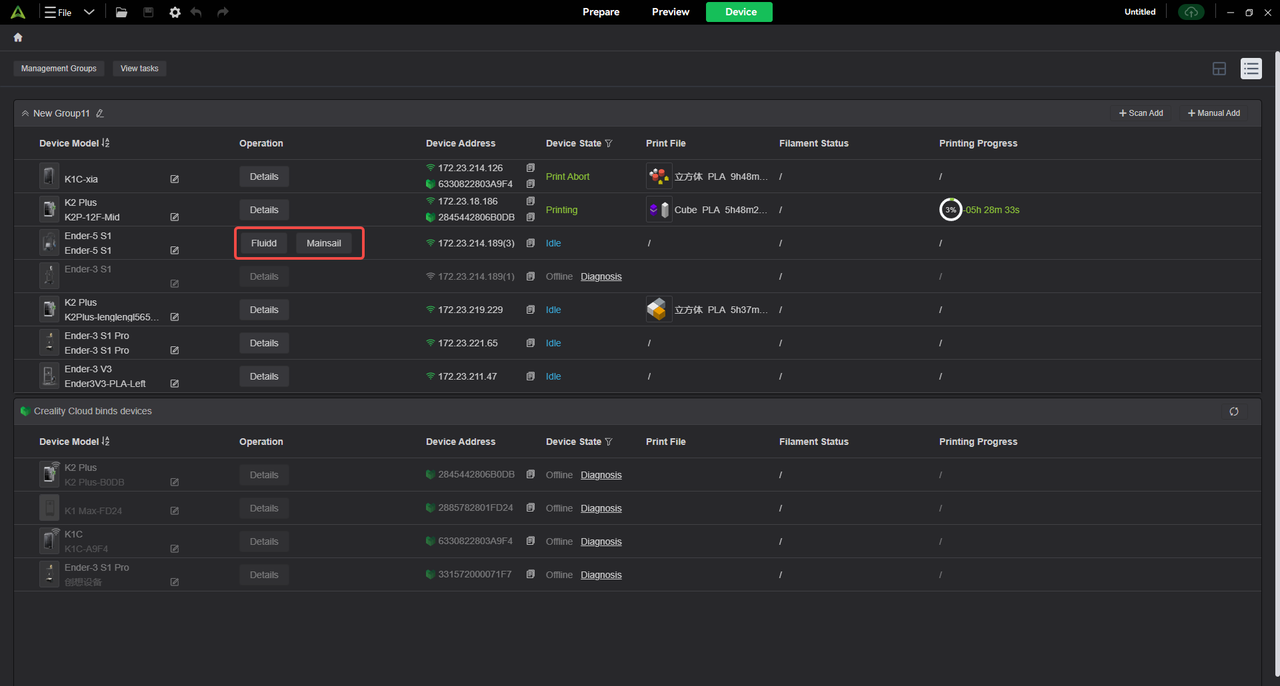Image resolution: width=1280 pixels, height=686 pixels.
Task: Click the K2Plus-lenglengl565 print file thumbnail
Action: [x=658, y=310]
